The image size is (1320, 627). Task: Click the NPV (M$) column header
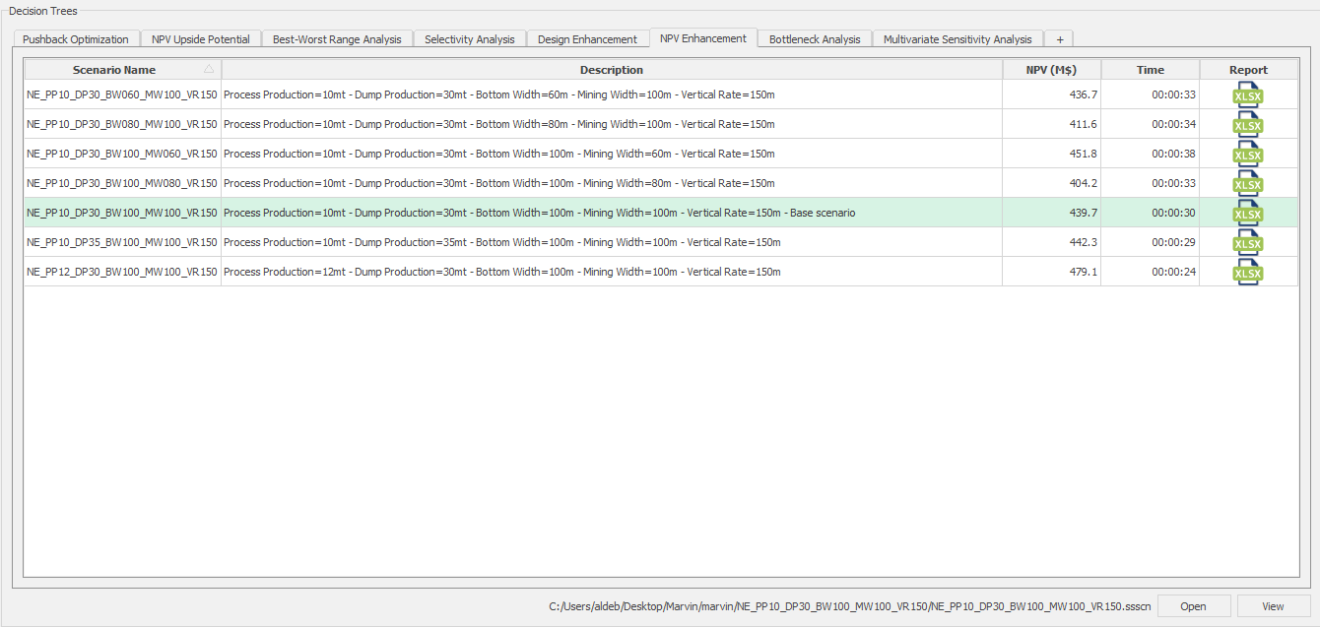[x=1051, y=69]
